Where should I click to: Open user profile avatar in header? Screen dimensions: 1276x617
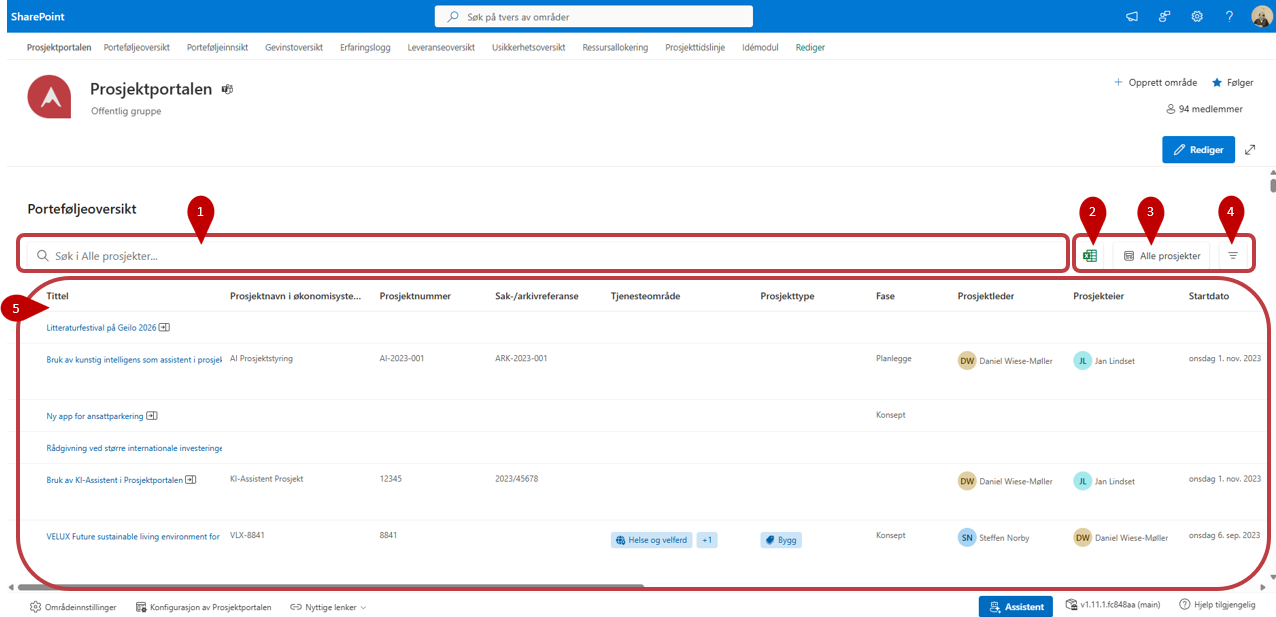[1260, 17]
